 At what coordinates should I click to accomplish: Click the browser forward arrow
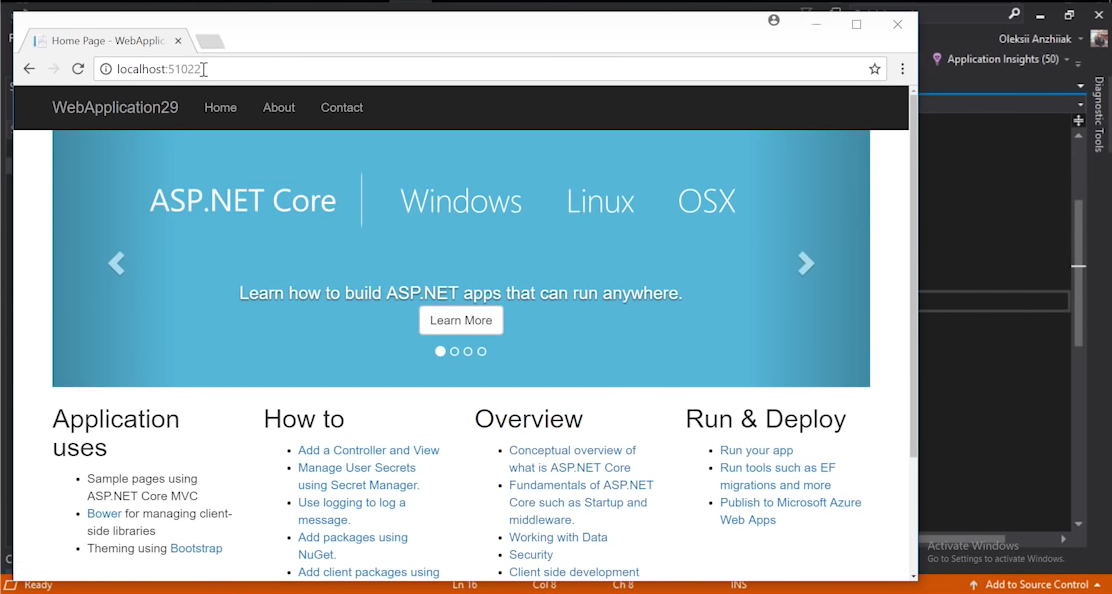click(53, 69)
